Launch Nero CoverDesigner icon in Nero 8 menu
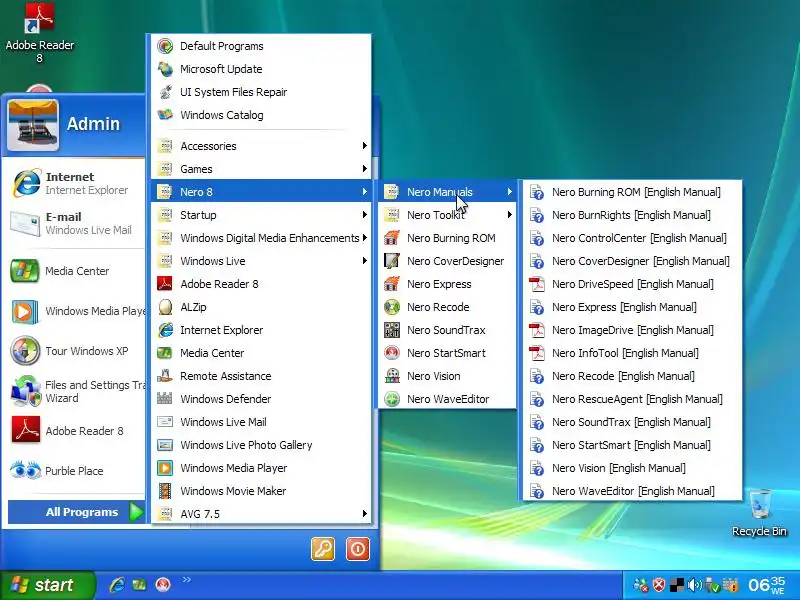 392,261
